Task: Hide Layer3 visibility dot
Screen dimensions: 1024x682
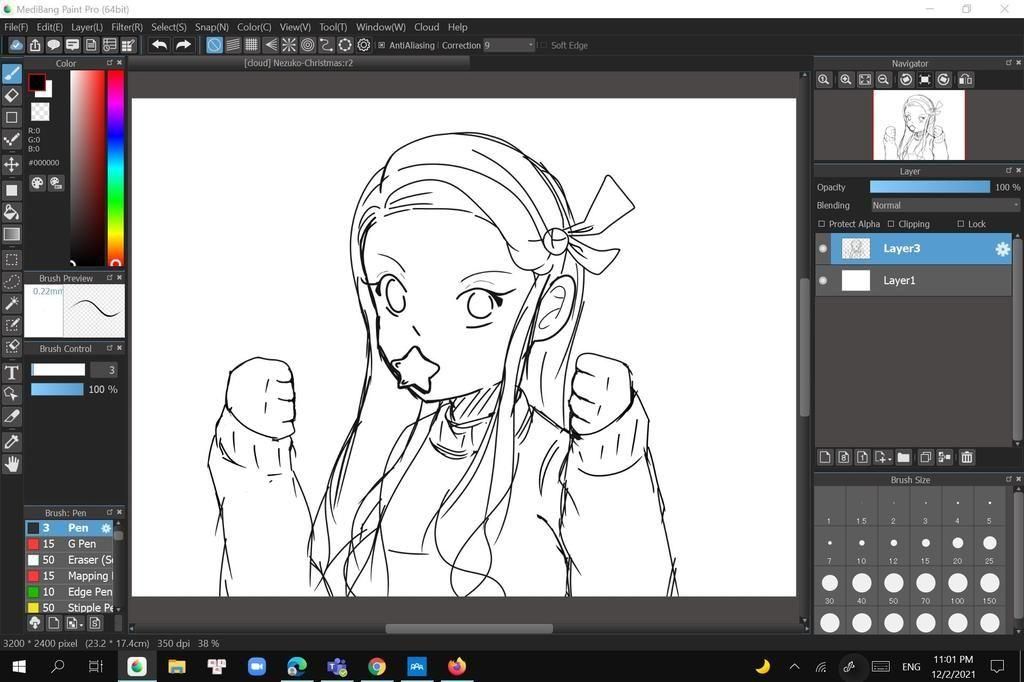Action: (x=823, y=248)
